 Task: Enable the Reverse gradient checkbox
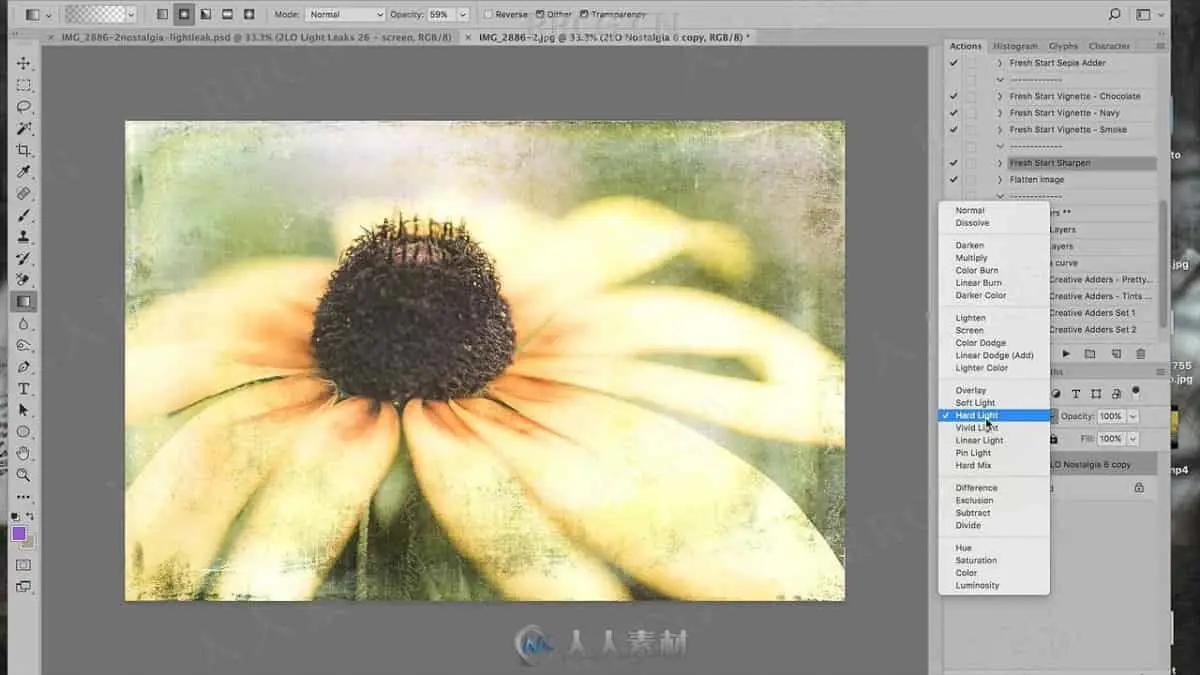(x=488, y=15)
